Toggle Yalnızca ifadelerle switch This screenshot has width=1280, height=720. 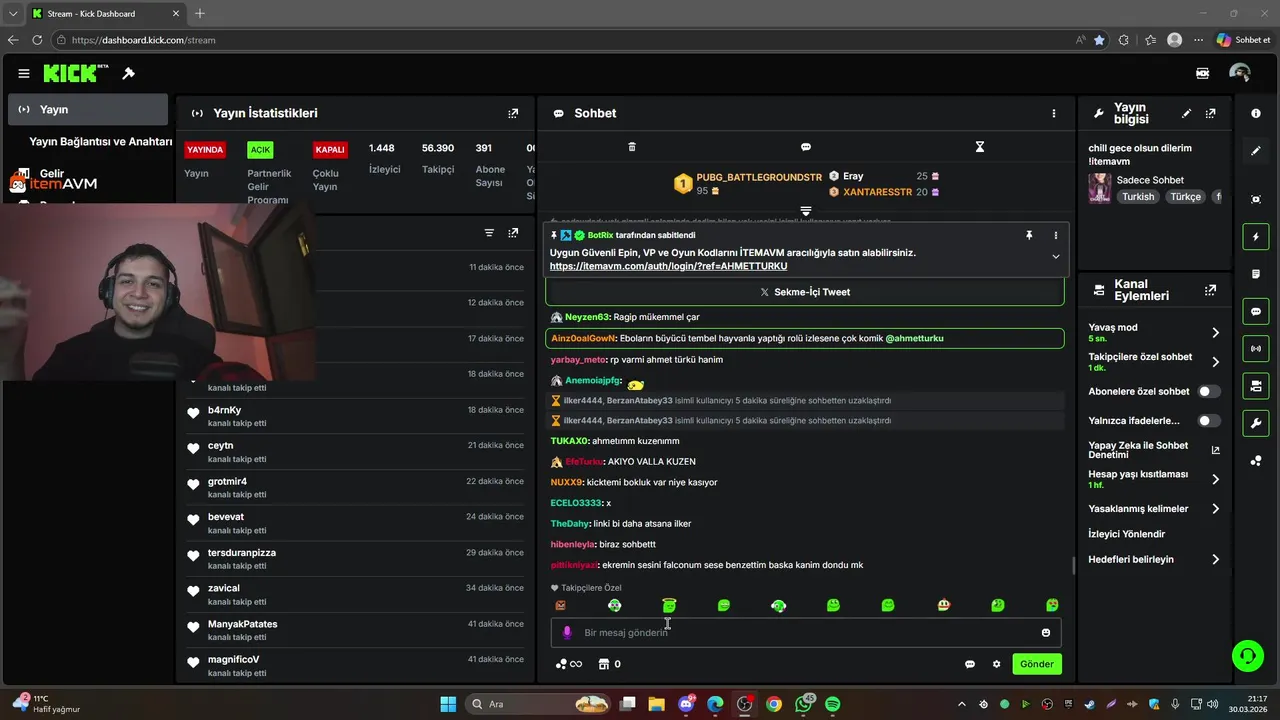coord(1210,421)
